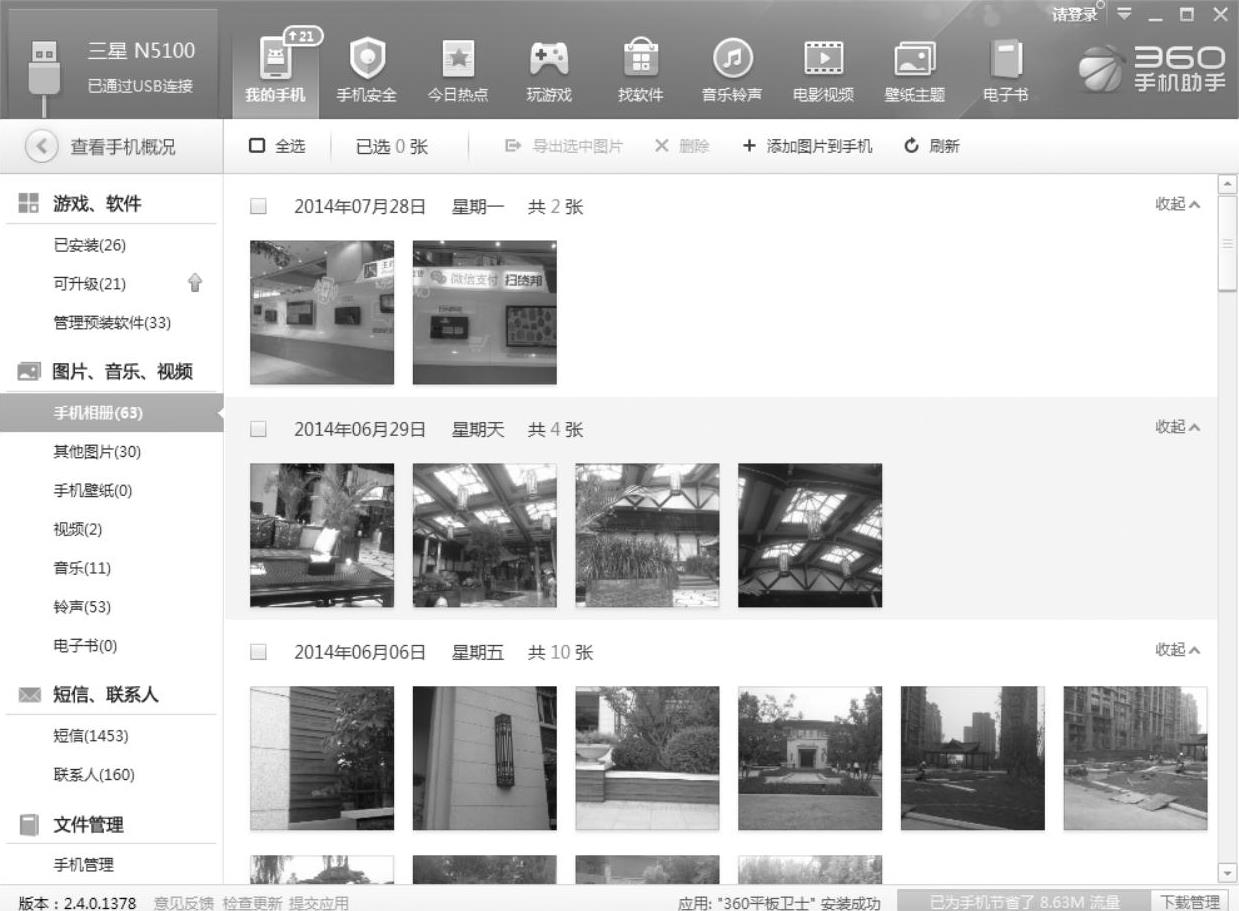
Task: Click 意见反馈 link in status bar
Action: click(x=184, y=903)
